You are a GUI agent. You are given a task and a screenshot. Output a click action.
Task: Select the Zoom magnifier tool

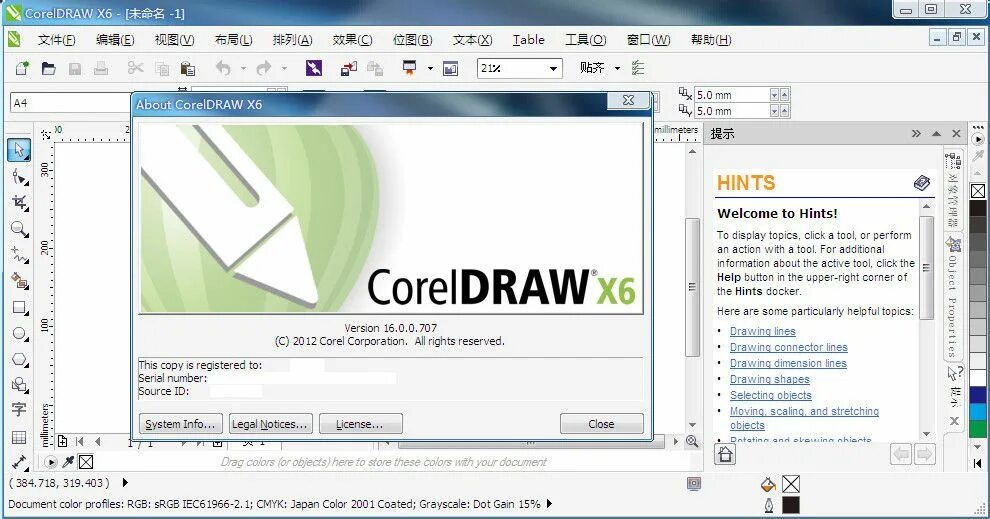[20, 229]
